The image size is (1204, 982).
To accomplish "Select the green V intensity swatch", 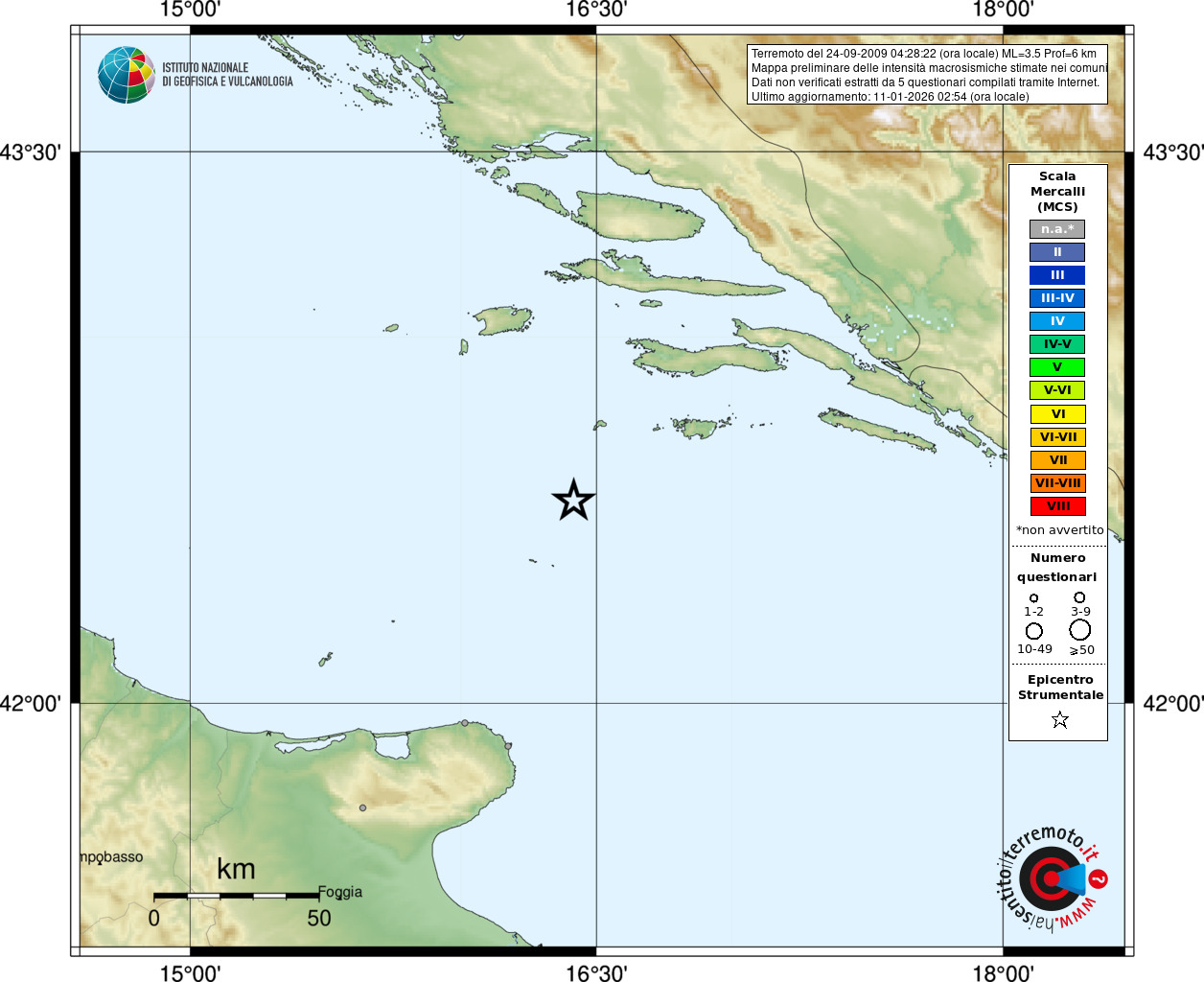I will tap(1057, 367).
